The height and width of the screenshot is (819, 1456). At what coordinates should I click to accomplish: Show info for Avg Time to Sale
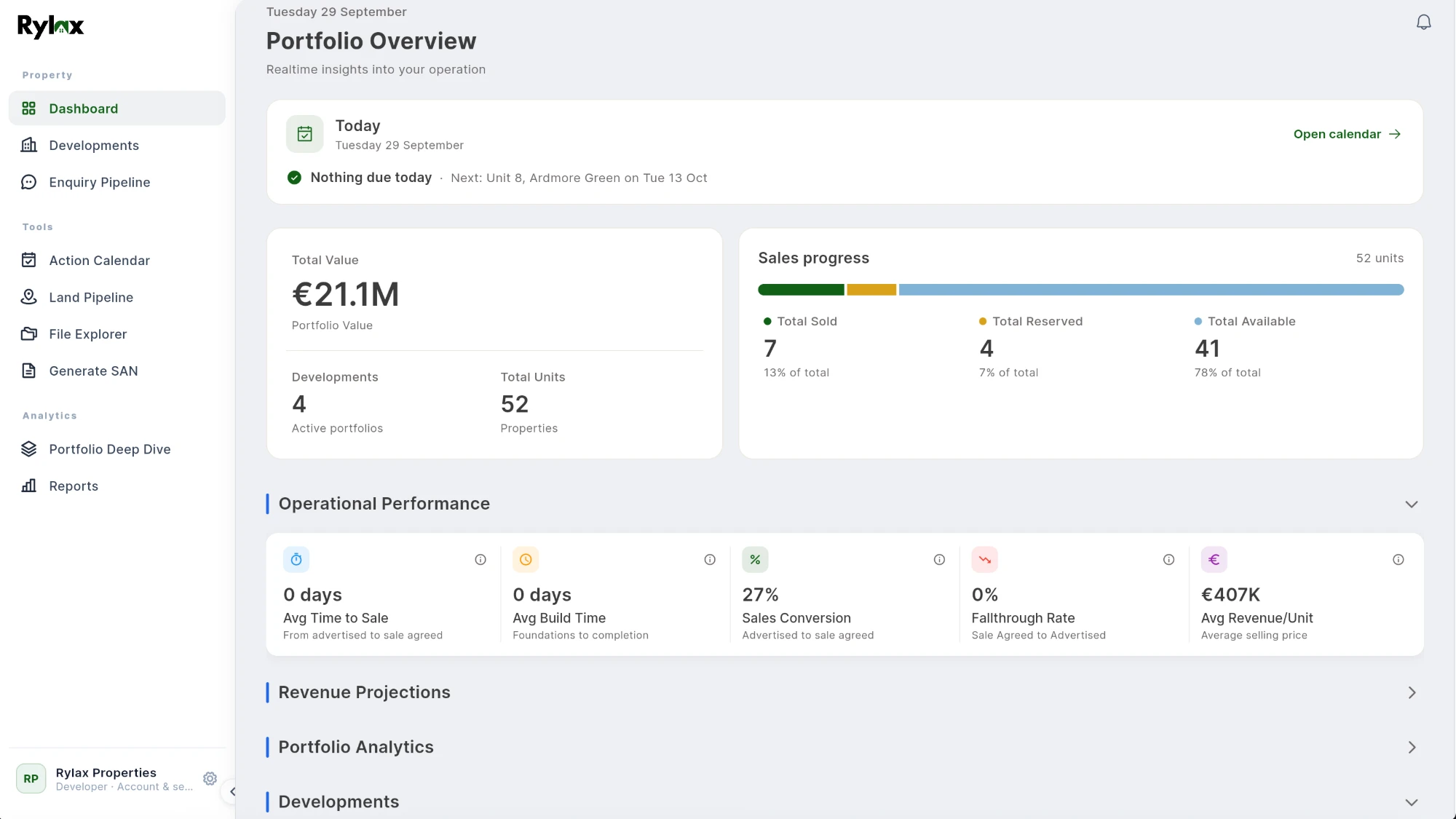480,560
